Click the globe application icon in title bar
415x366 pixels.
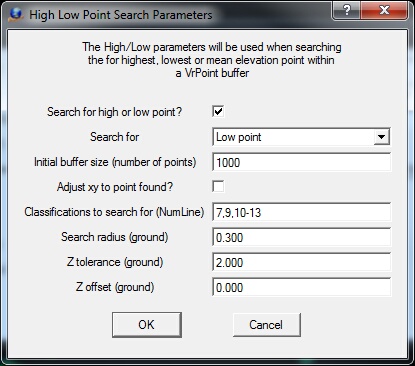tap(16, 15)
